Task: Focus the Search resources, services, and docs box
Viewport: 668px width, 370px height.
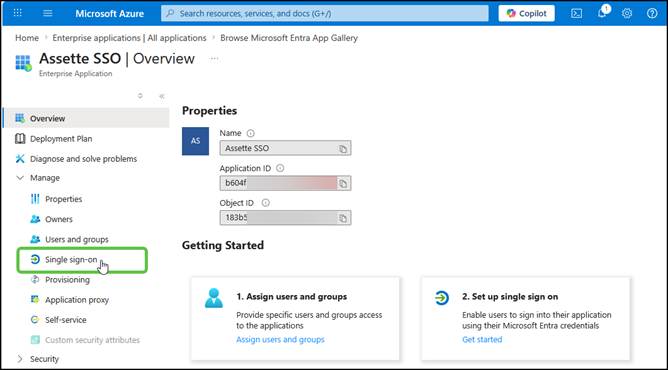Action: click(x=325, y=13)
